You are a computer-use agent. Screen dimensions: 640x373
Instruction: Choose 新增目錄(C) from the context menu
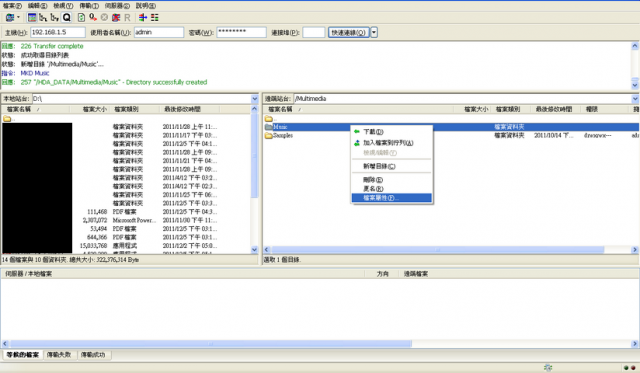391,166
